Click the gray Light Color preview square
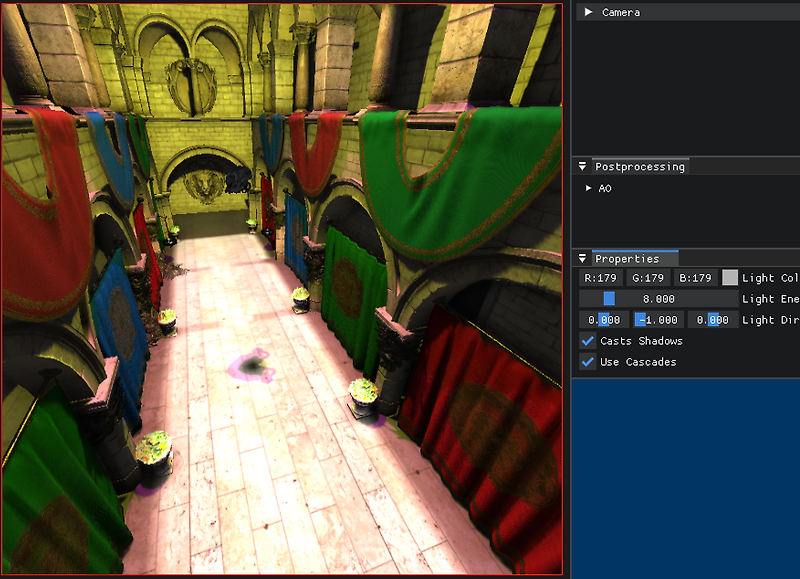The image size is (800, 579). (730, 277)
